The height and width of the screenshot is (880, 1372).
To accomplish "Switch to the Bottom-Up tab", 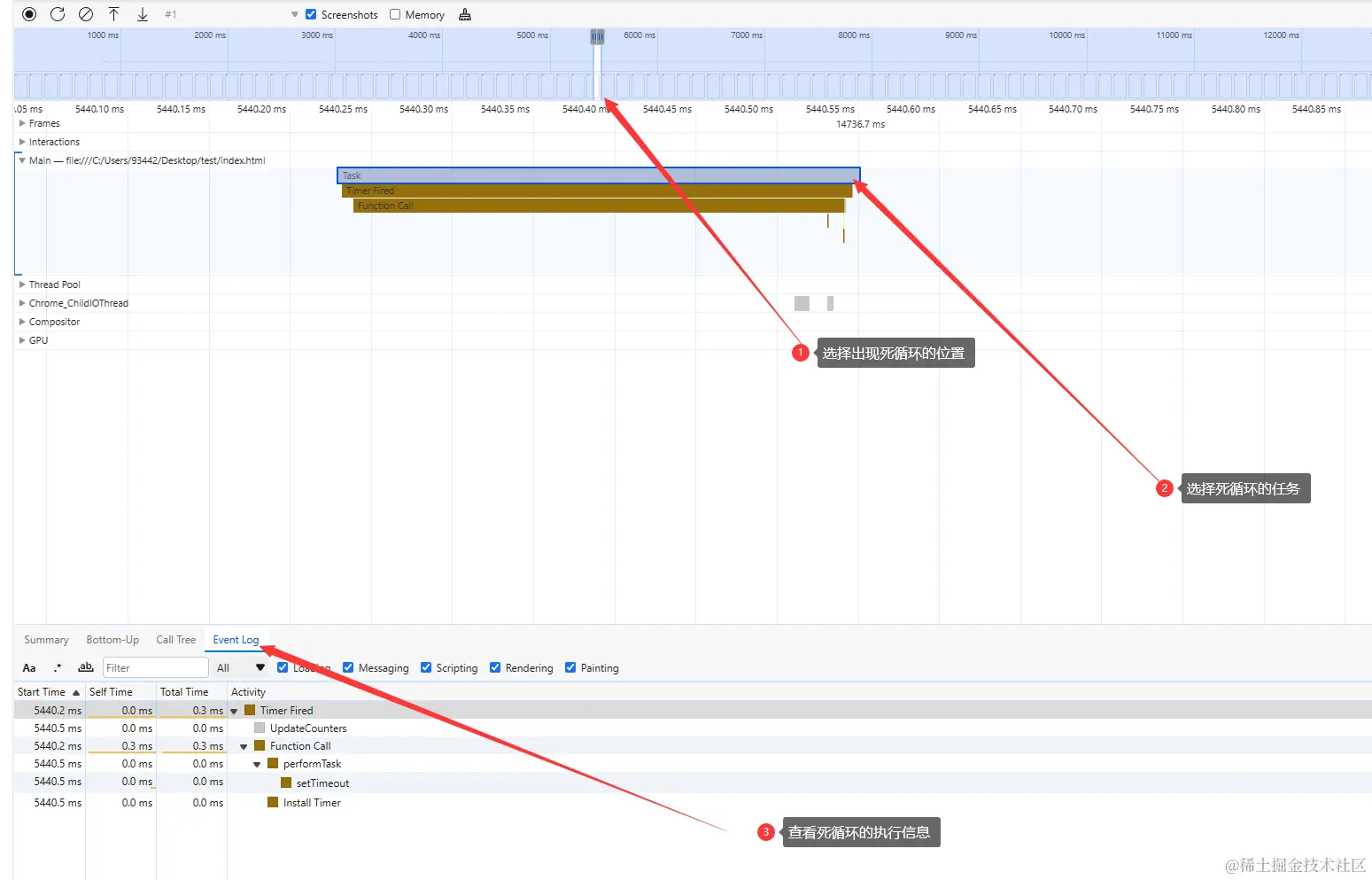I will point(112,640).
